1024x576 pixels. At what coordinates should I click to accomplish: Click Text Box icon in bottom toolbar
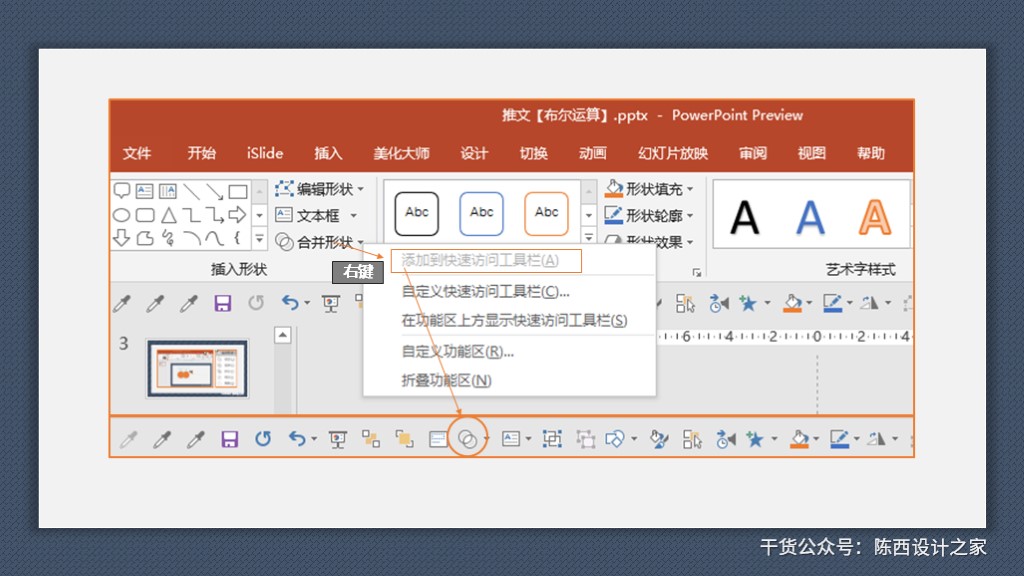click(x=511, y=439)
